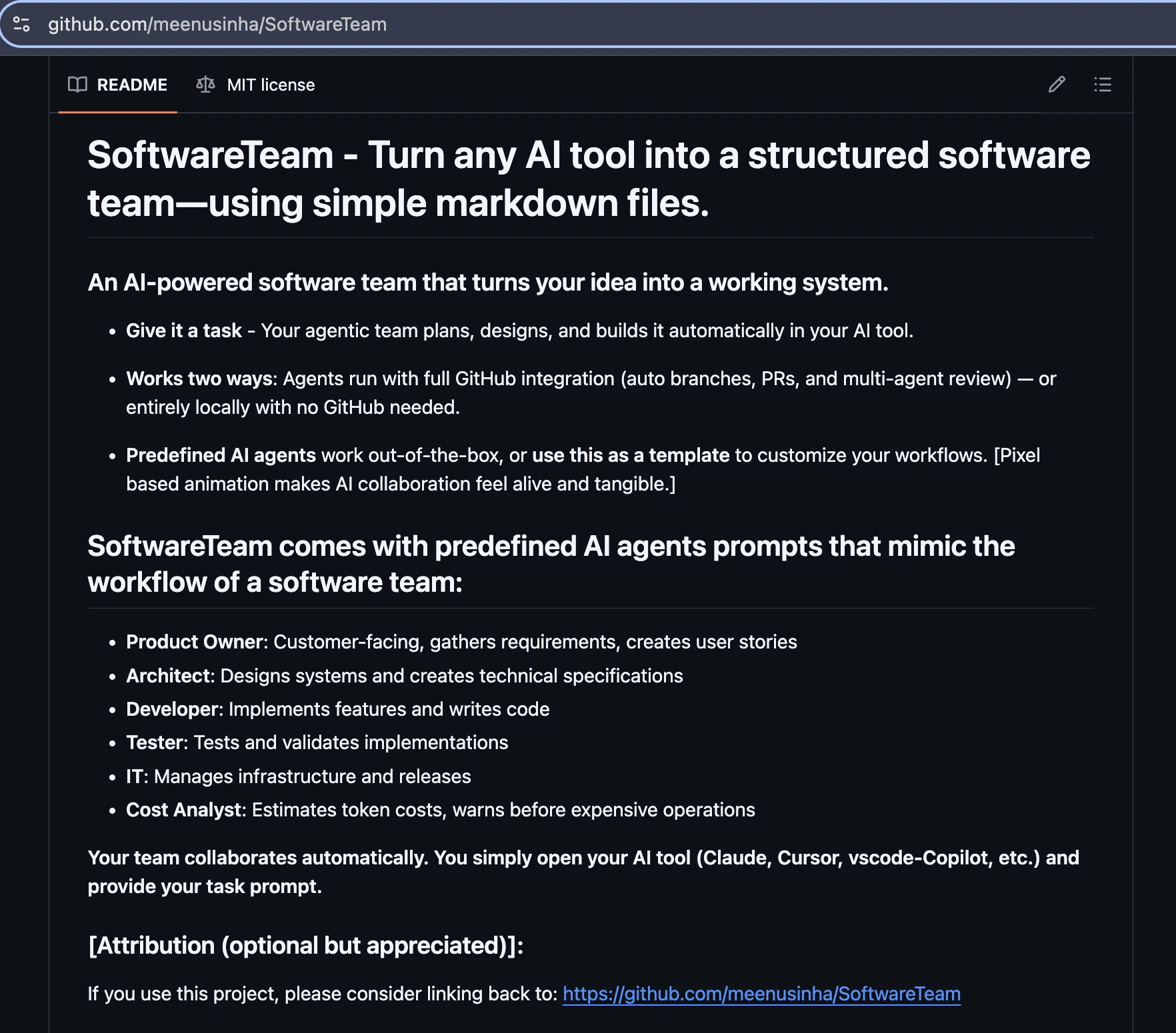The width and height of the screenshot is (1176, 1033).
Task: Switch to the MIT license tab
Action: (271, 85)
